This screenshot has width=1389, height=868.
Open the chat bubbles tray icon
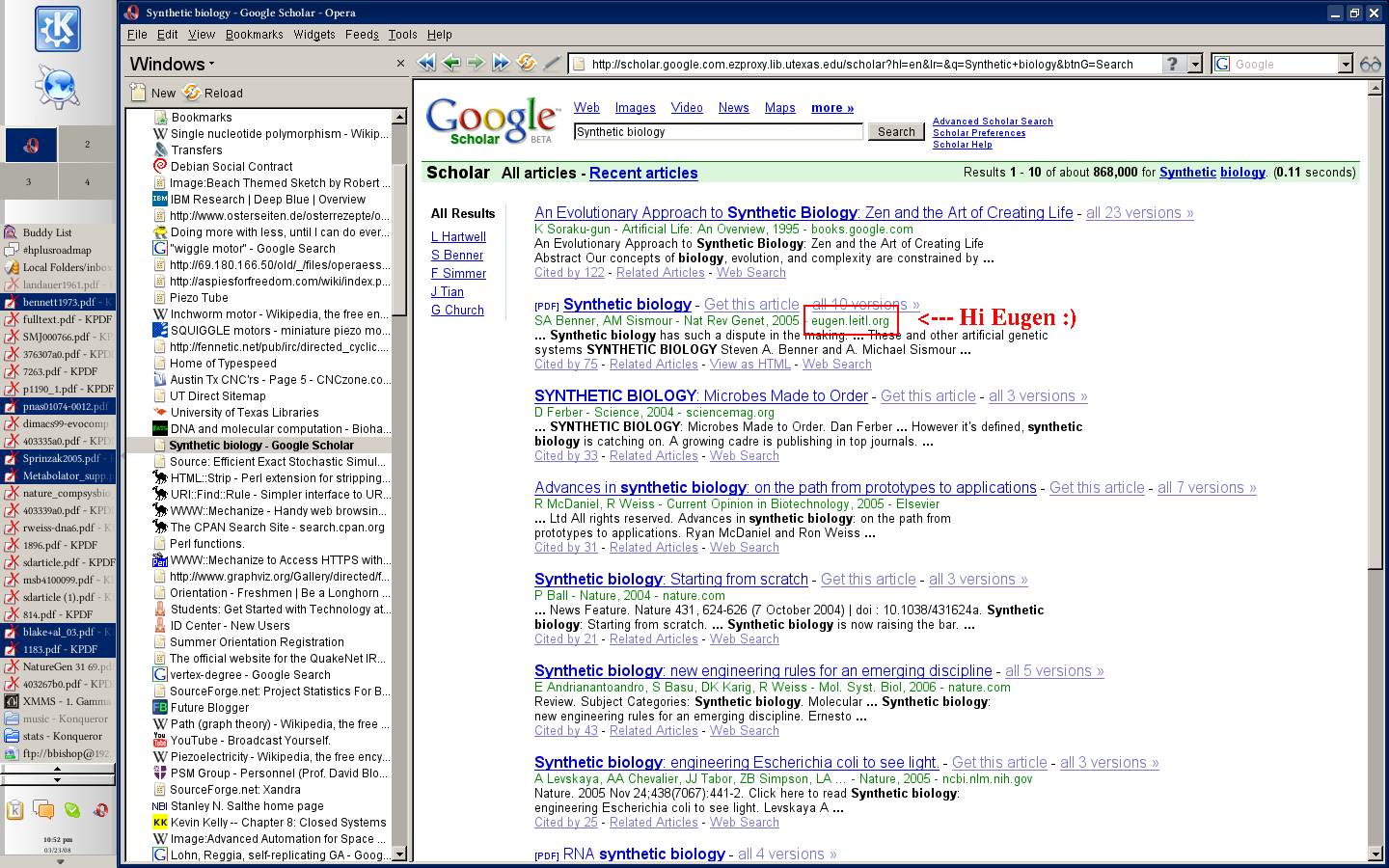point(43,810)
